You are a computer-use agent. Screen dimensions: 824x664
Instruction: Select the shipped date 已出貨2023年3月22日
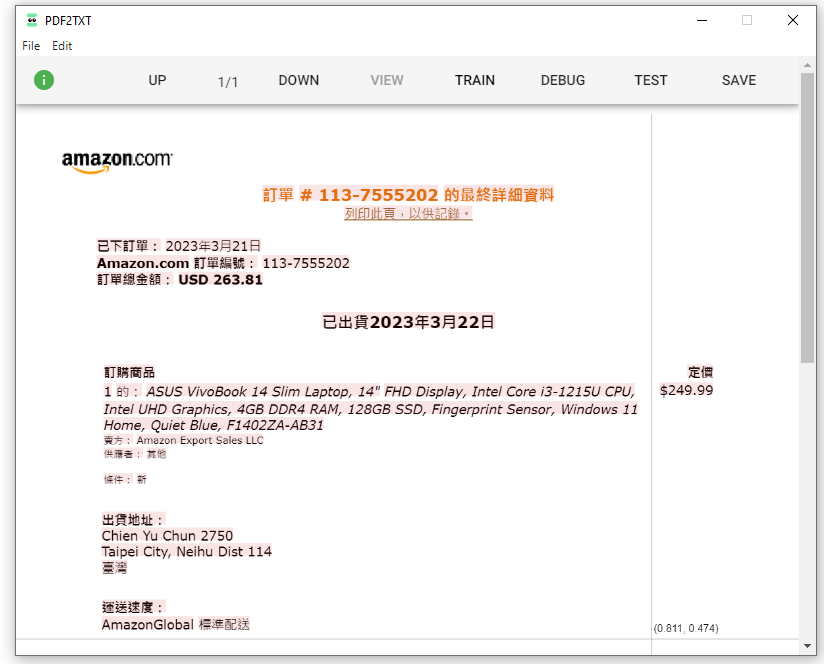pos(408,321)
